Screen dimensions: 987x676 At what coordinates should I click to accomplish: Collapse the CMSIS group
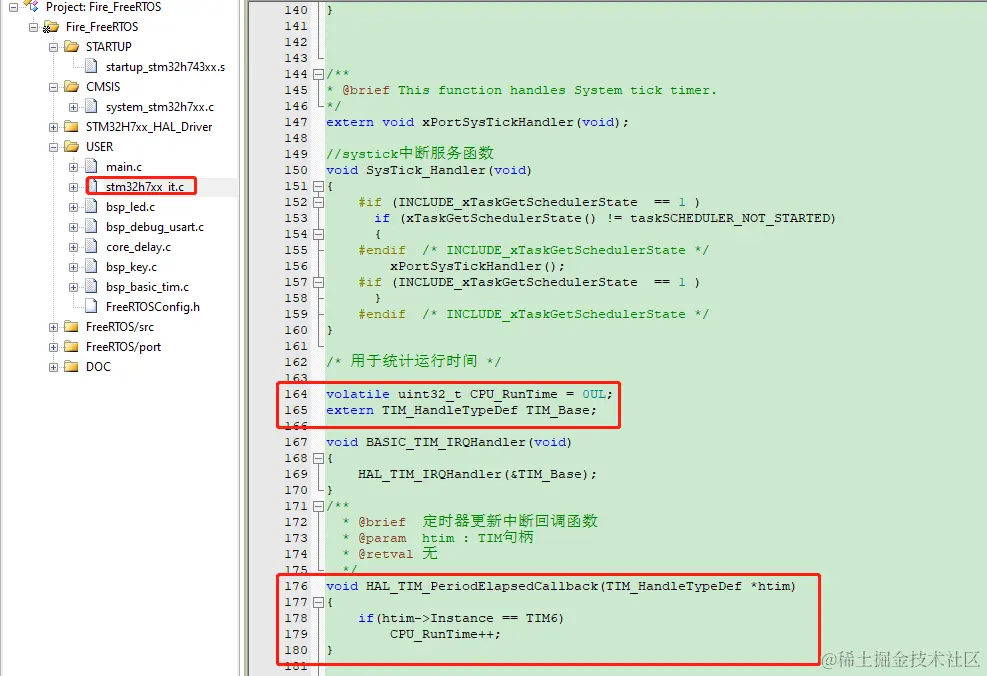(54, 87)
